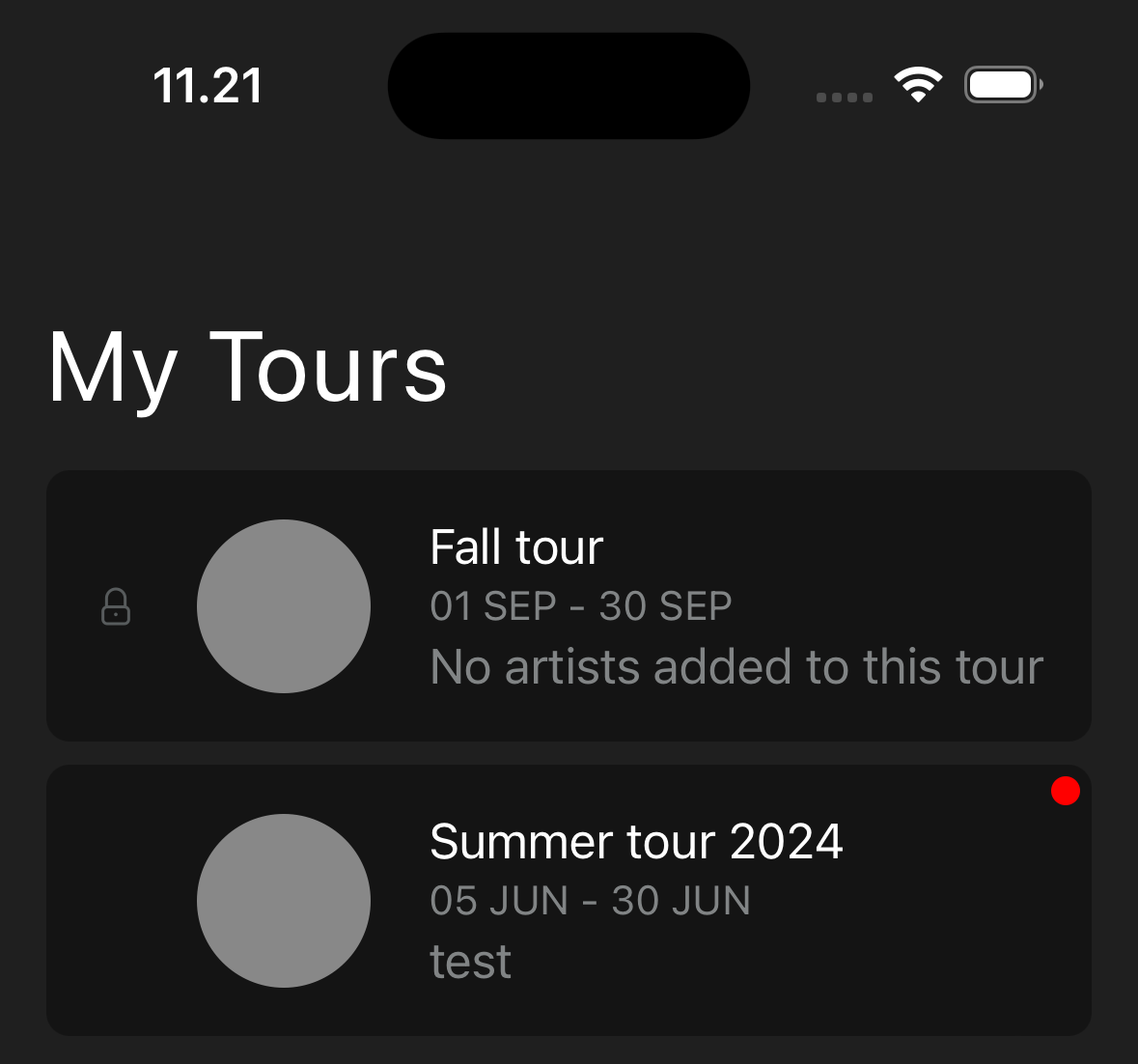Click the lock icon on Fall tour
The width and height of the screenshot is (1138, 1064).
pyautogui.click(x=115, y=606)
